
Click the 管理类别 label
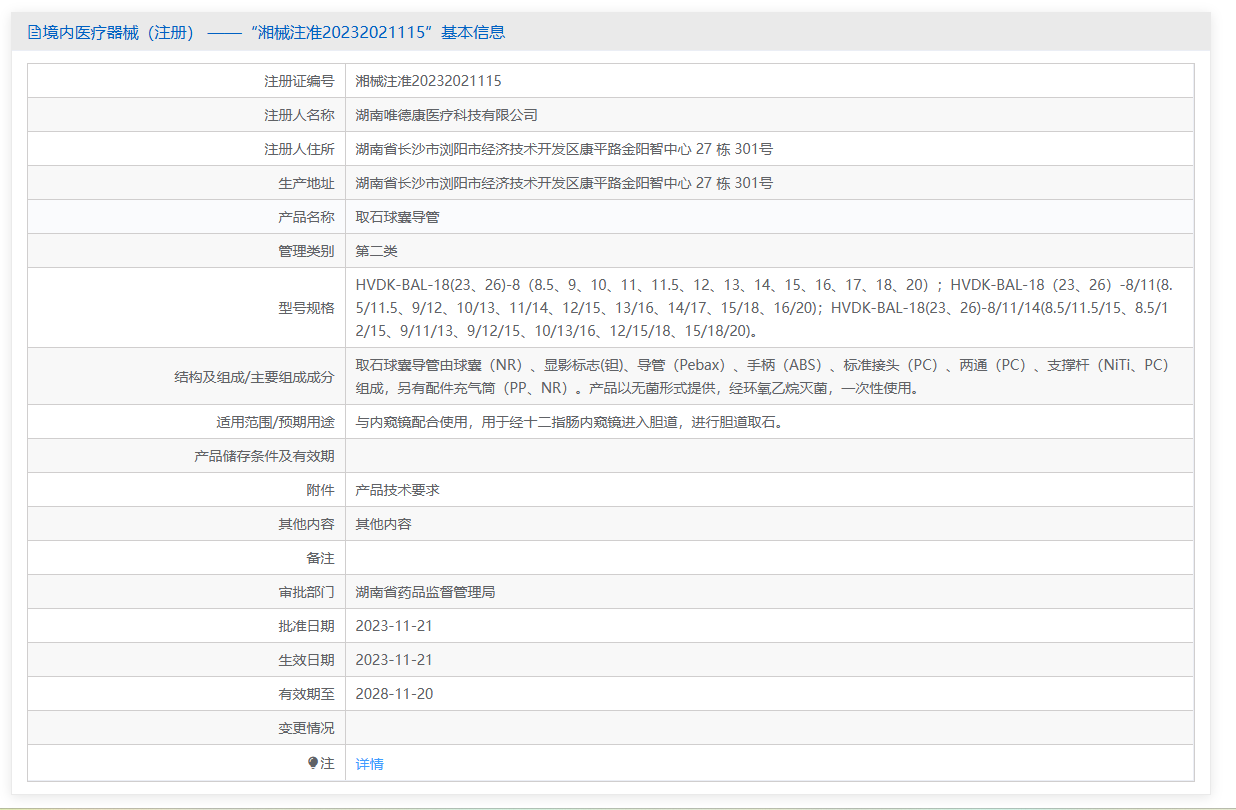(x=306, y=251)
